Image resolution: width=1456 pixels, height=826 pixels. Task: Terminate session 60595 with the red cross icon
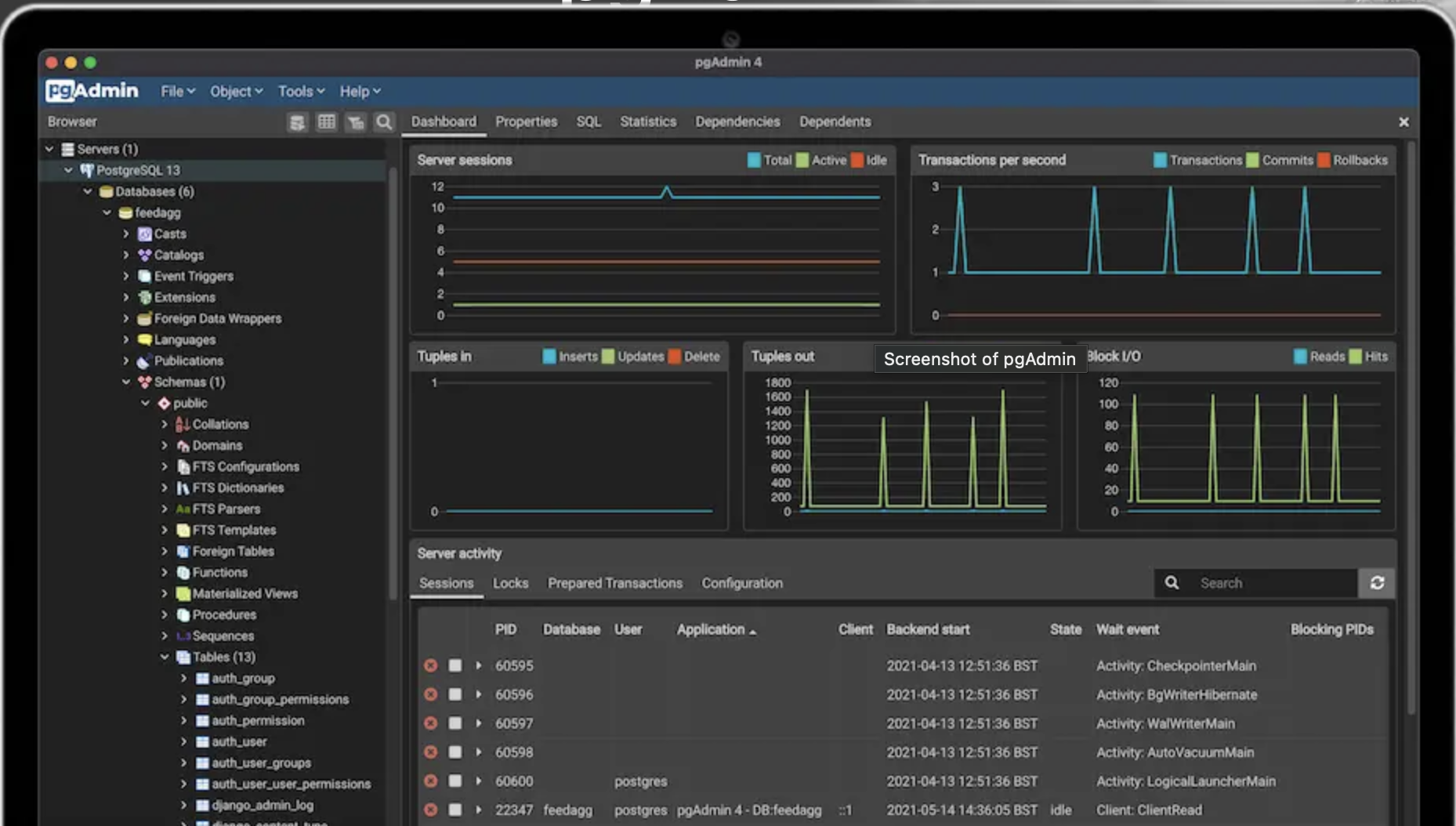tap(430, 665)
